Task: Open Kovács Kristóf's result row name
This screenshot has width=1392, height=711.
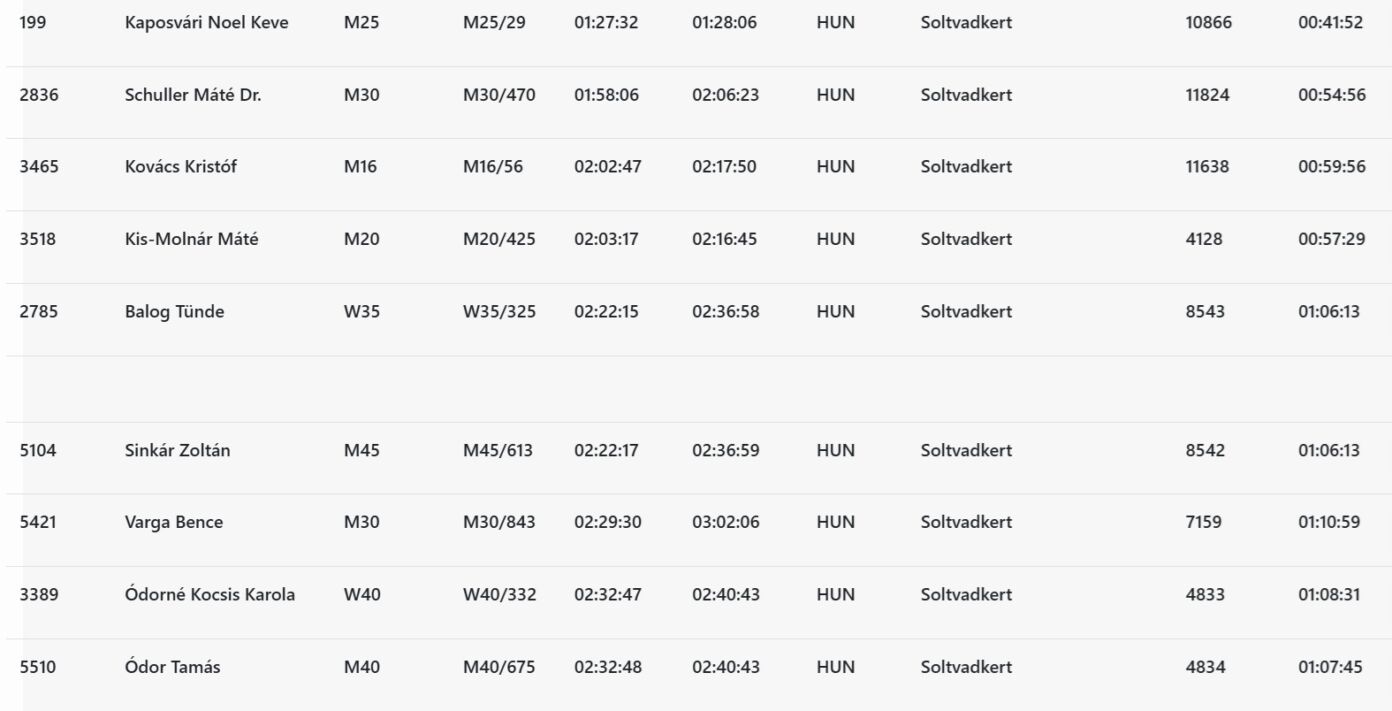Action: [x=181, y=167]
